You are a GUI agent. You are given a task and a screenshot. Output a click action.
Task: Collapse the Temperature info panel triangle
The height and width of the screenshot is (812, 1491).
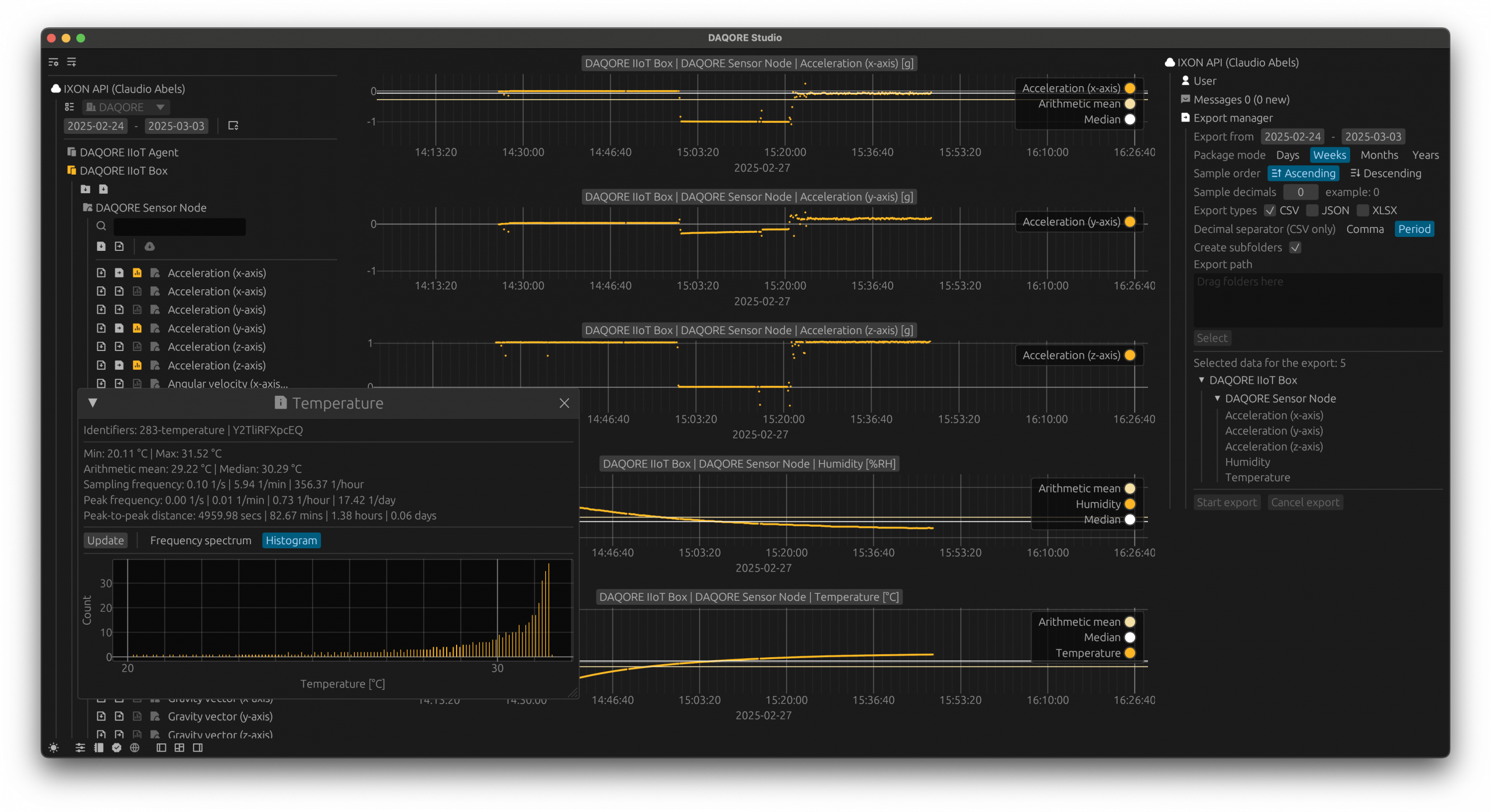tap(93, 403)
